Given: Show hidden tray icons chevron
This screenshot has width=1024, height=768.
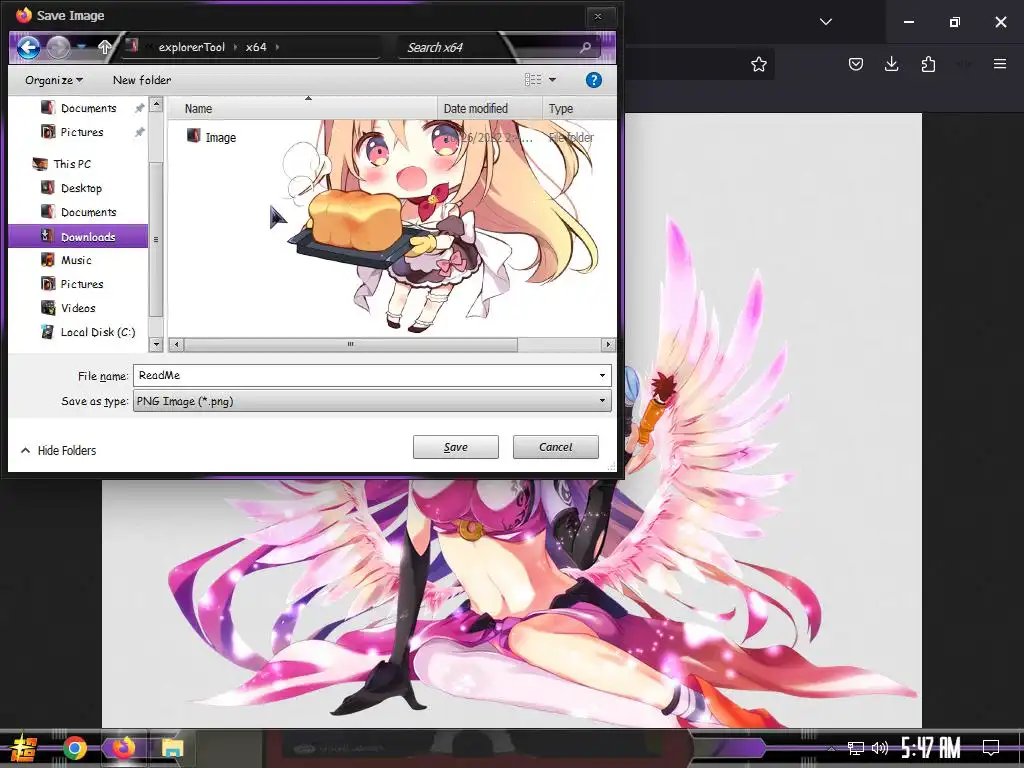Looking at the screenshot, I should click(831, 748).
